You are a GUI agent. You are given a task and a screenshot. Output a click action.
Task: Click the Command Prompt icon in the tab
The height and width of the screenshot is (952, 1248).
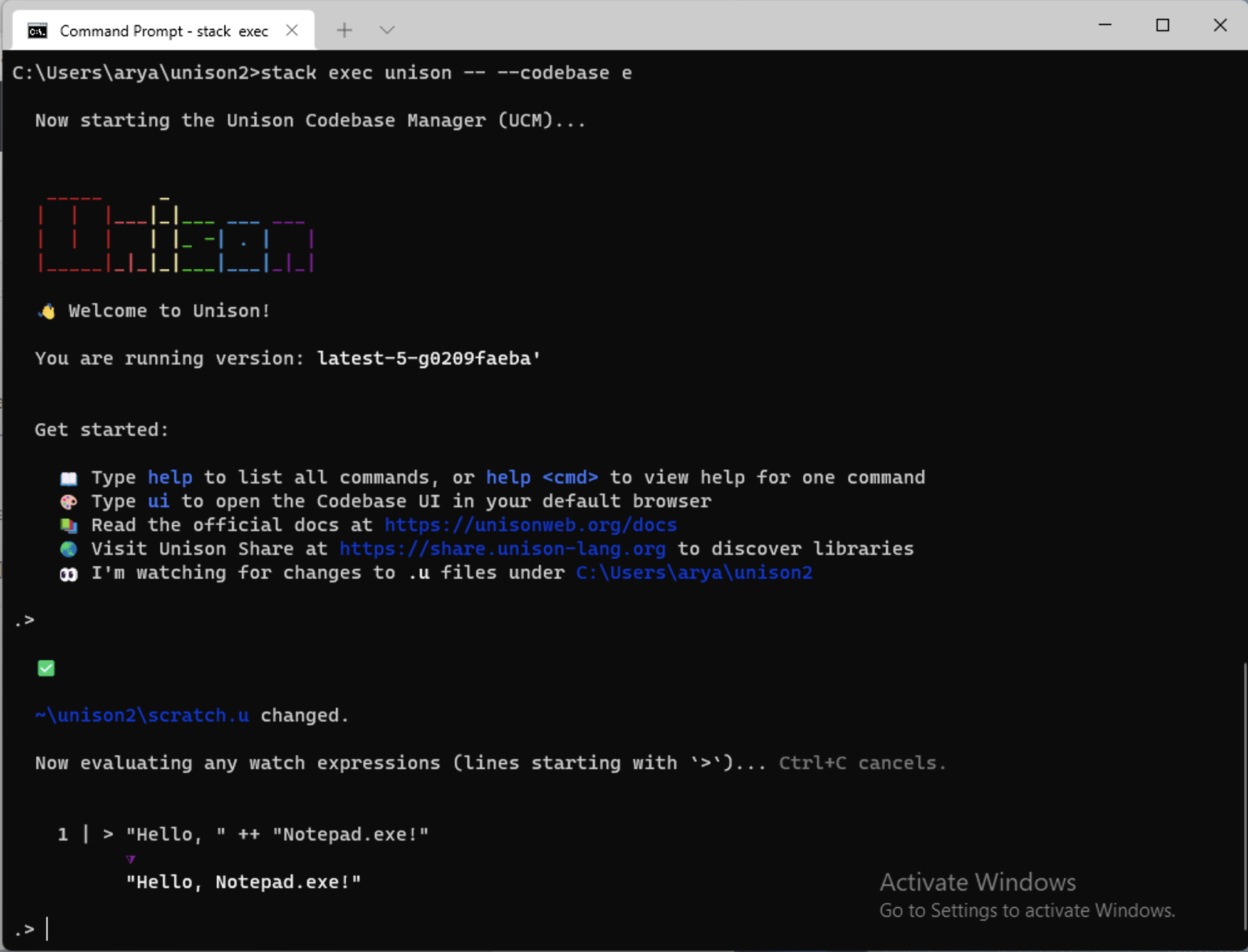pos(37,30)
